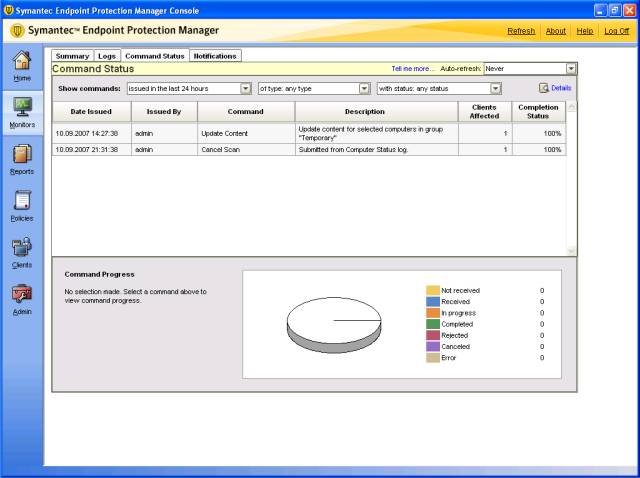The height and width of the screenshot is (478, 640).
Task: Open the Home page icon
Action: (x=22, y=60)
